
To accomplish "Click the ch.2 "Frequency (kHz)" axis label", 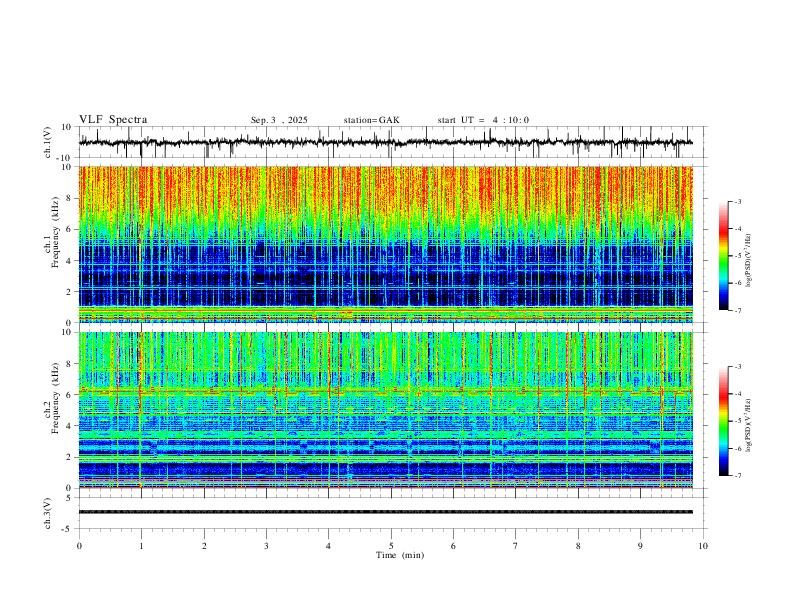I will pyautogui.click(x=55, y=397).
